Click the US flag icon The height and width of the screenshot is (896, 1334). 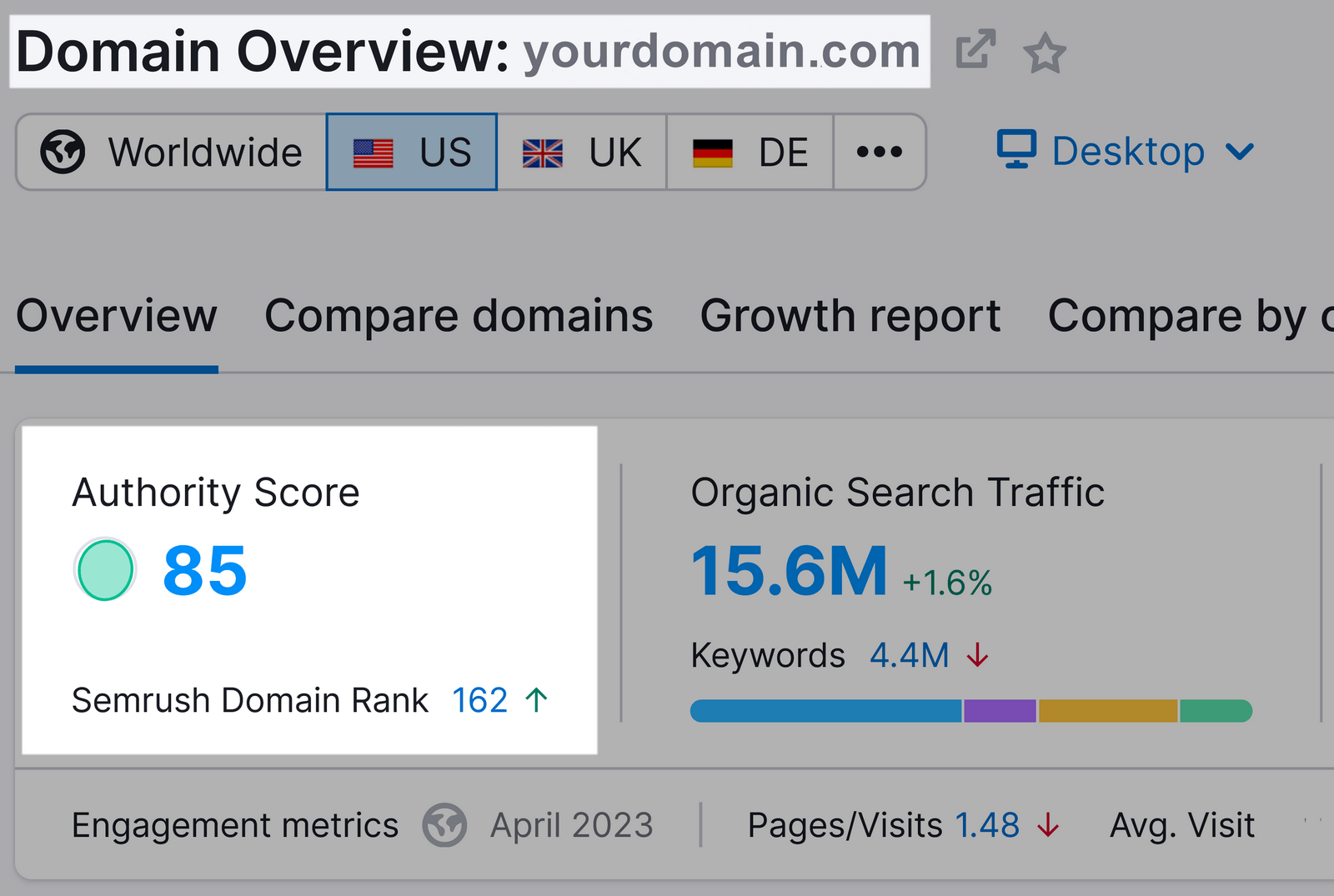coord(373,151)
